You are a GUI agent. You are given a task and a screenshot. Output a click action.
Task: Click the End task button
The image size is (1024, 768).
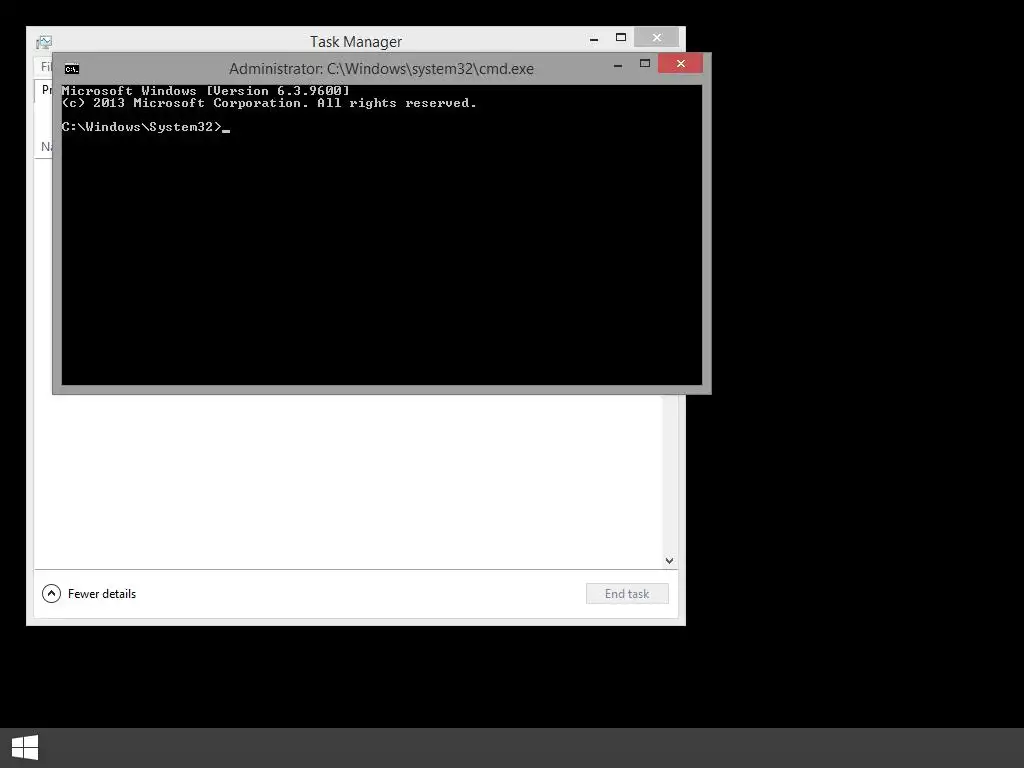click(627, 594)
